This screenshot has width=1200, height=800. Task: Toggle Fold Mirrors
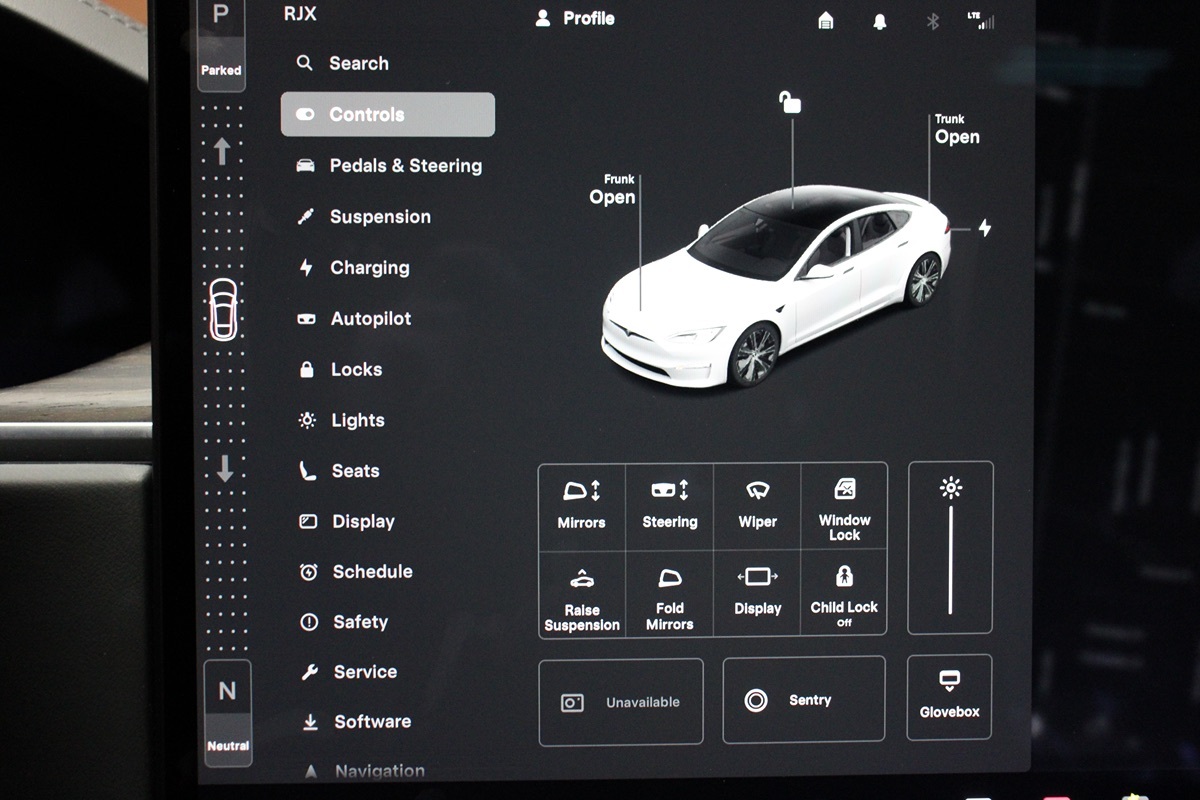pyautogui.click(x=670, y=592)
